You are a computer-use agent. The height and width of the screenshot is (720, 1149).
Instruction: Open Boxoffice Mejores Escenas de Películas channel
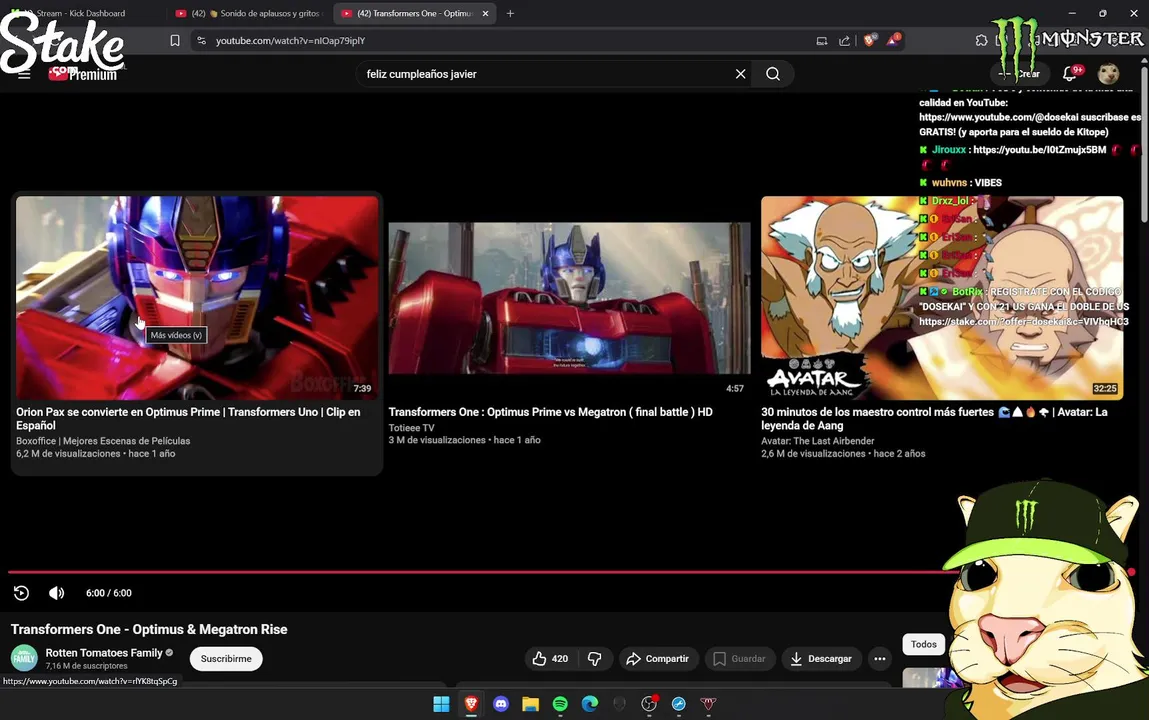(x=103, y=441)
